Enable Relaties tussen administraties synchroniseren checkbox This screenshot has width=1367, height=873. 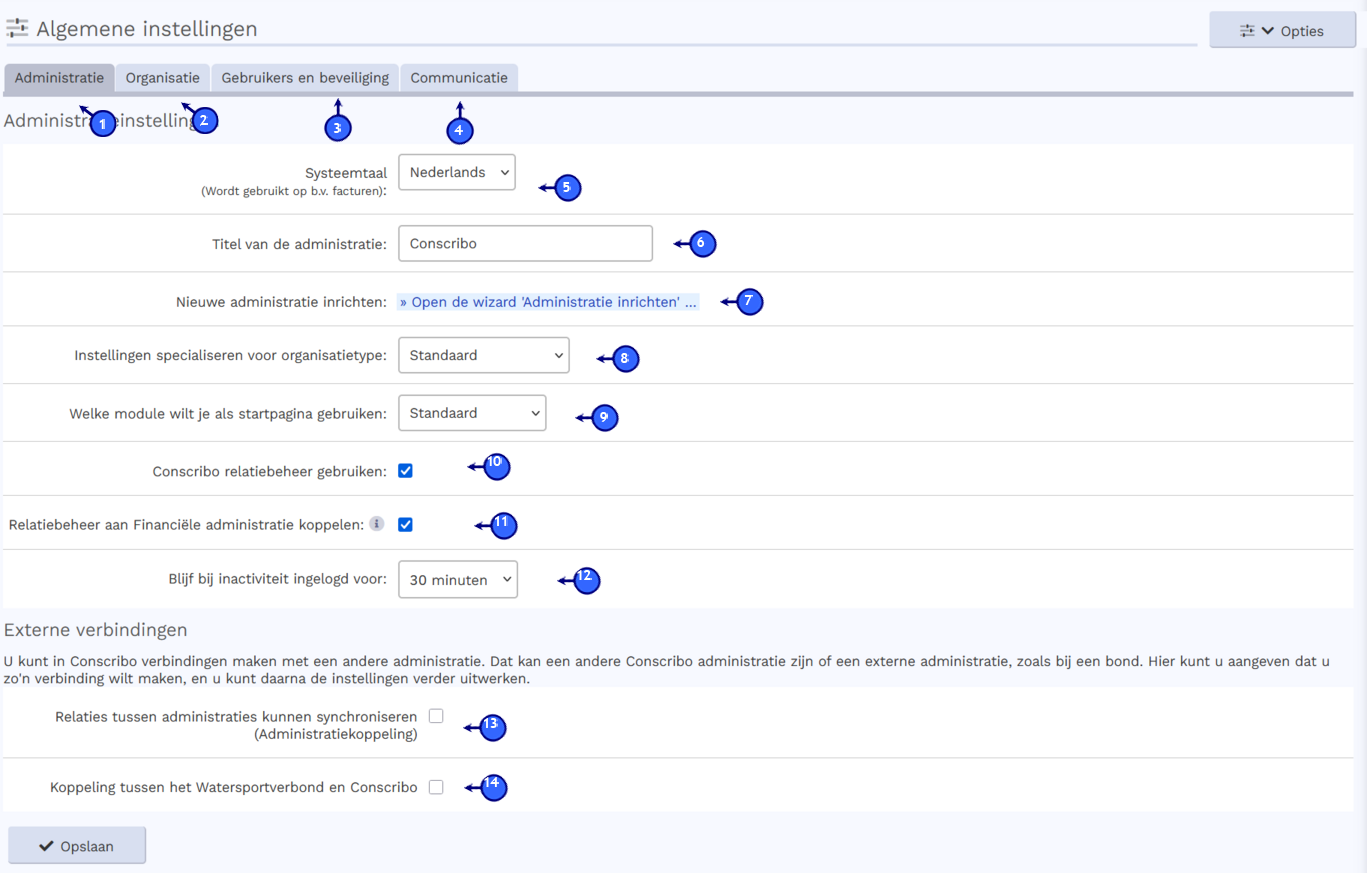pos(436,716)
